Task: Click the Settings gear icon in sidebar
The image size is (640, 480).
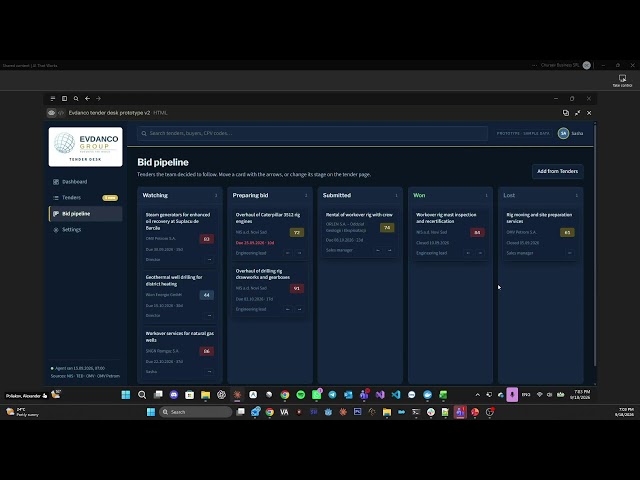Action: click(56, 230)
